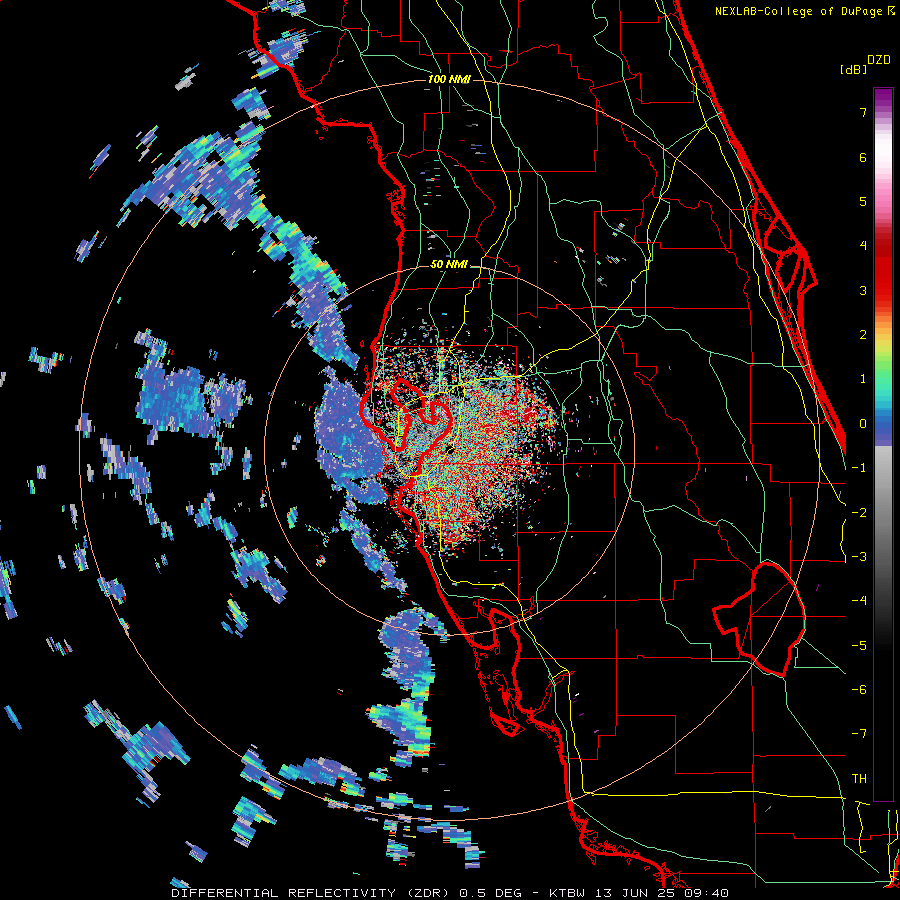Image resolution: width=900 pixels, height=900 pixels.
Task: Click the NEXLAB-College of DuPage label
Action: coord(805,11)
